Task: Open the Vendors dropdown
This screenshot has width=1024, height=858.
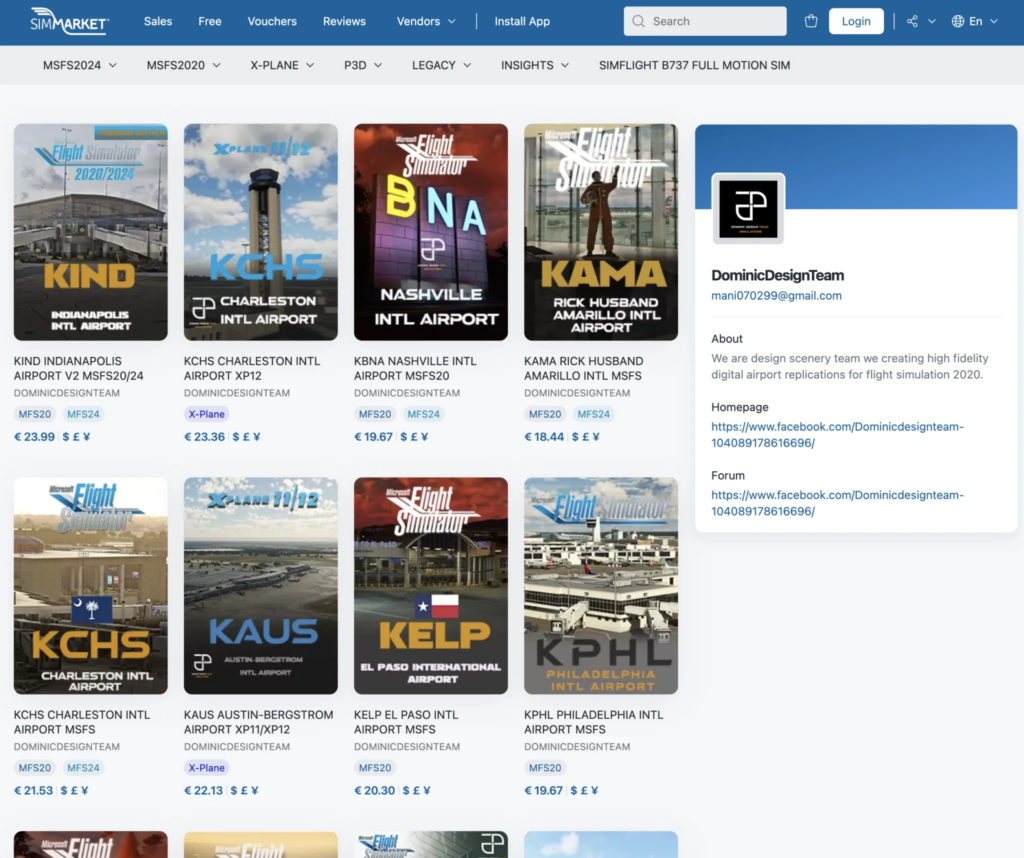Action: click(x=426, y=21)
